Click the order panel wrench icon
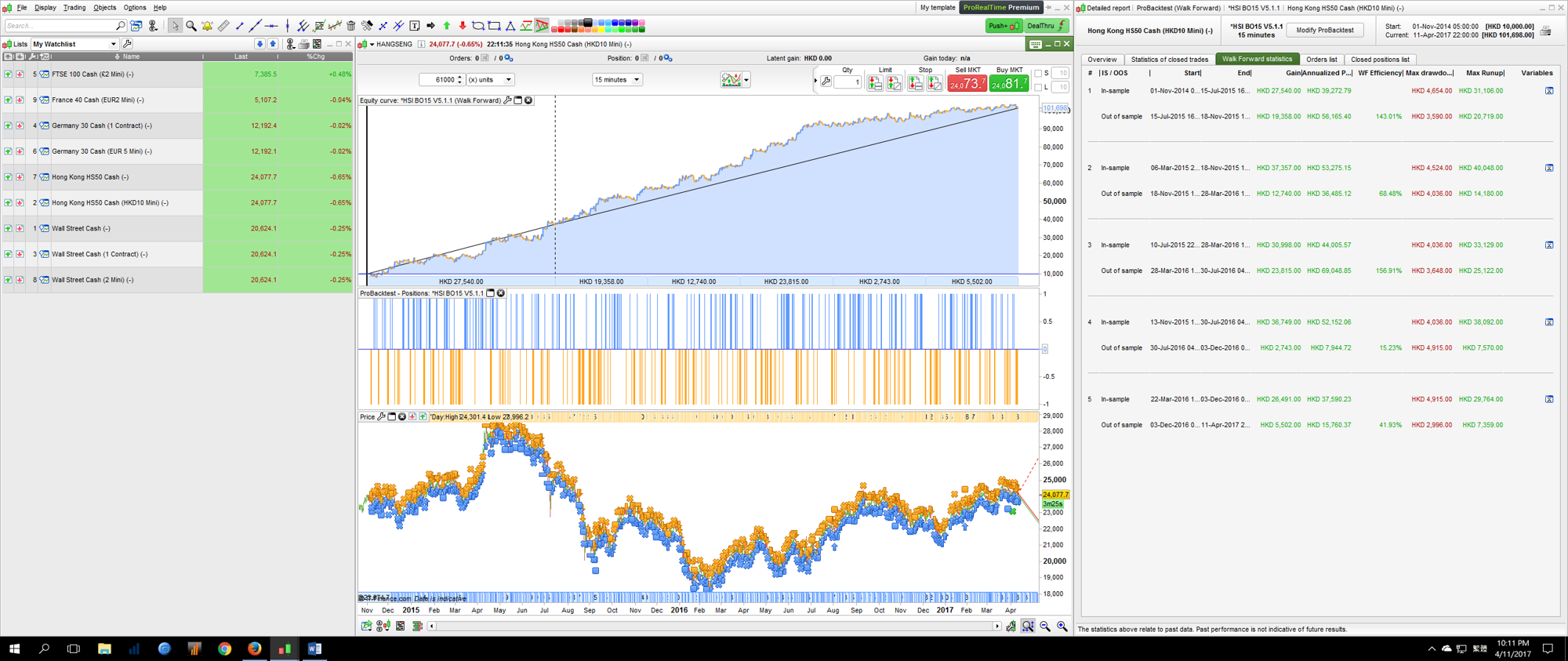This screenshot has height=661, width=1568. (x=826, y=82)
